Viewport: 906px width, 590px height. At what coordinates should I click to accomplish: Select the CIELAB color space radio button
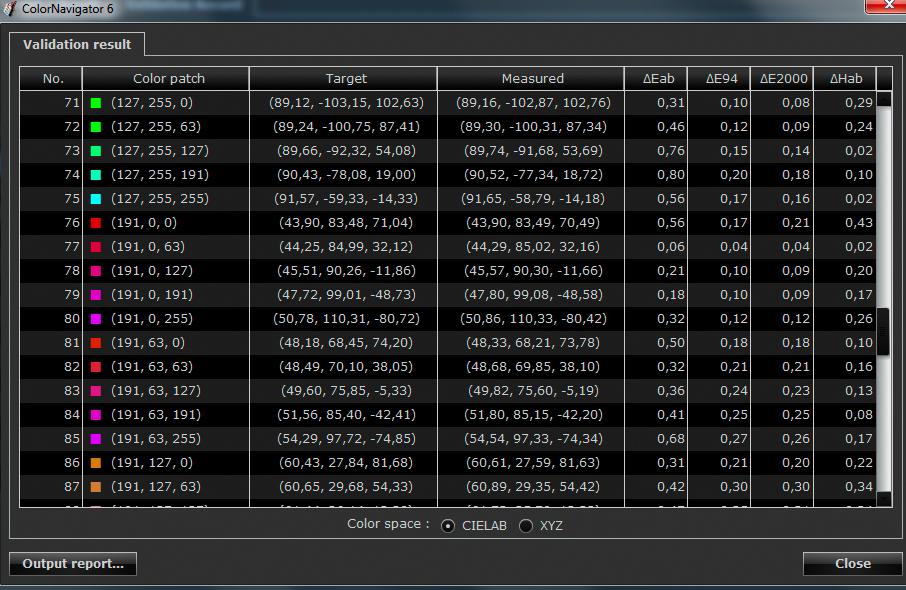tap(448, 526)
